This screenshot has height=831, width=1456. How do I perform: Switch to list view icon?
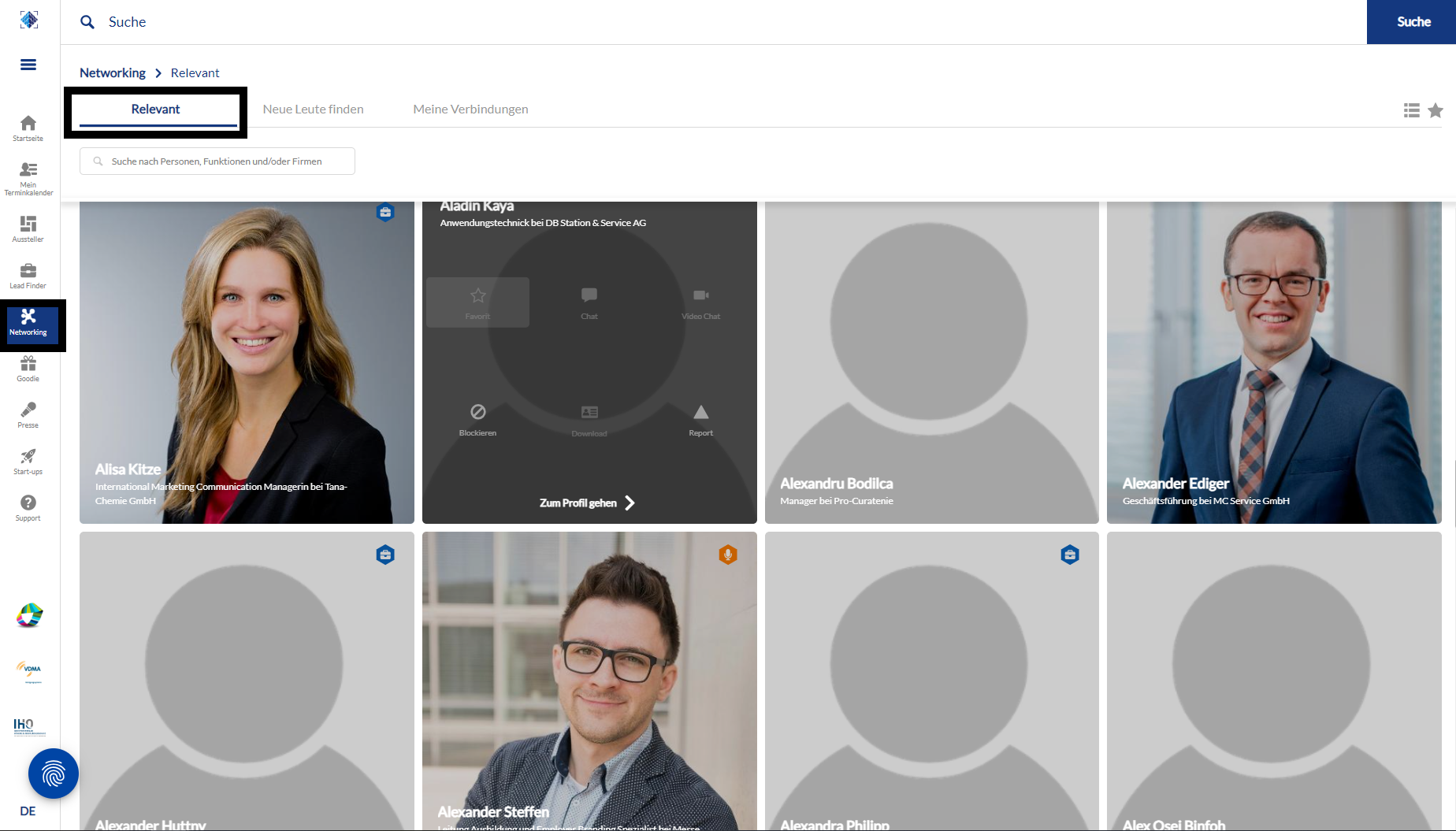[x=1412, y=110]
